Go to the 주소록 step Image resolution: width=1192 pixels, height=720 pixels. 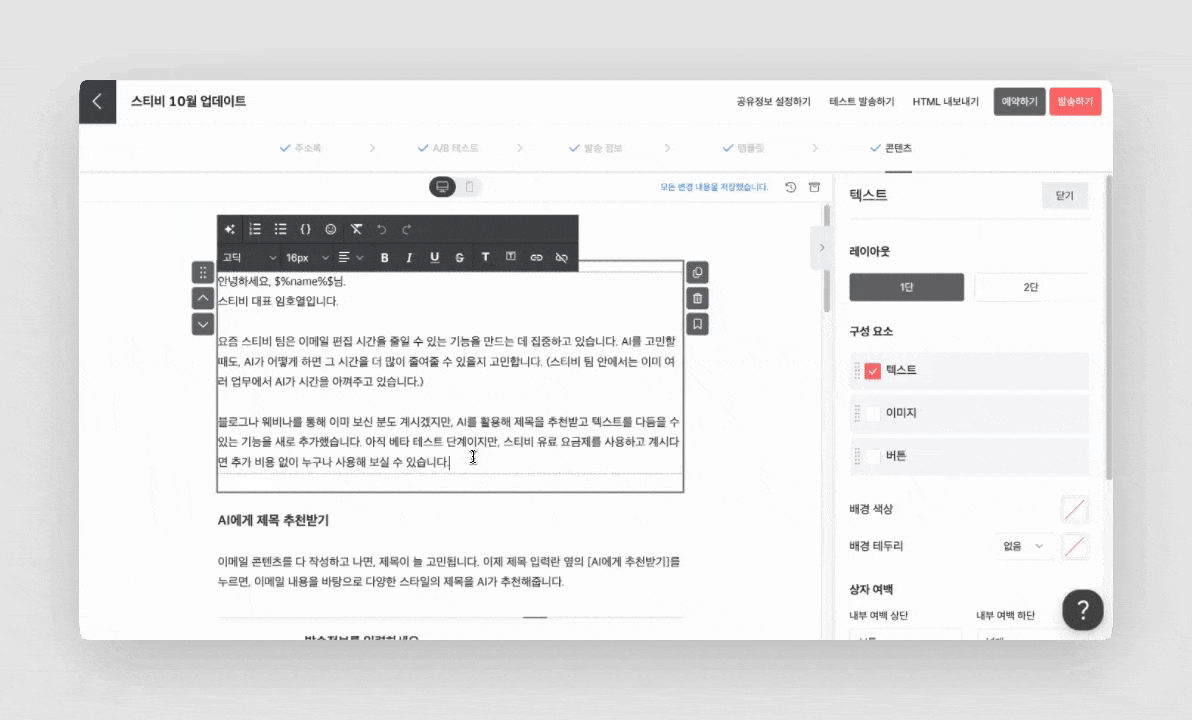[300, 148]
